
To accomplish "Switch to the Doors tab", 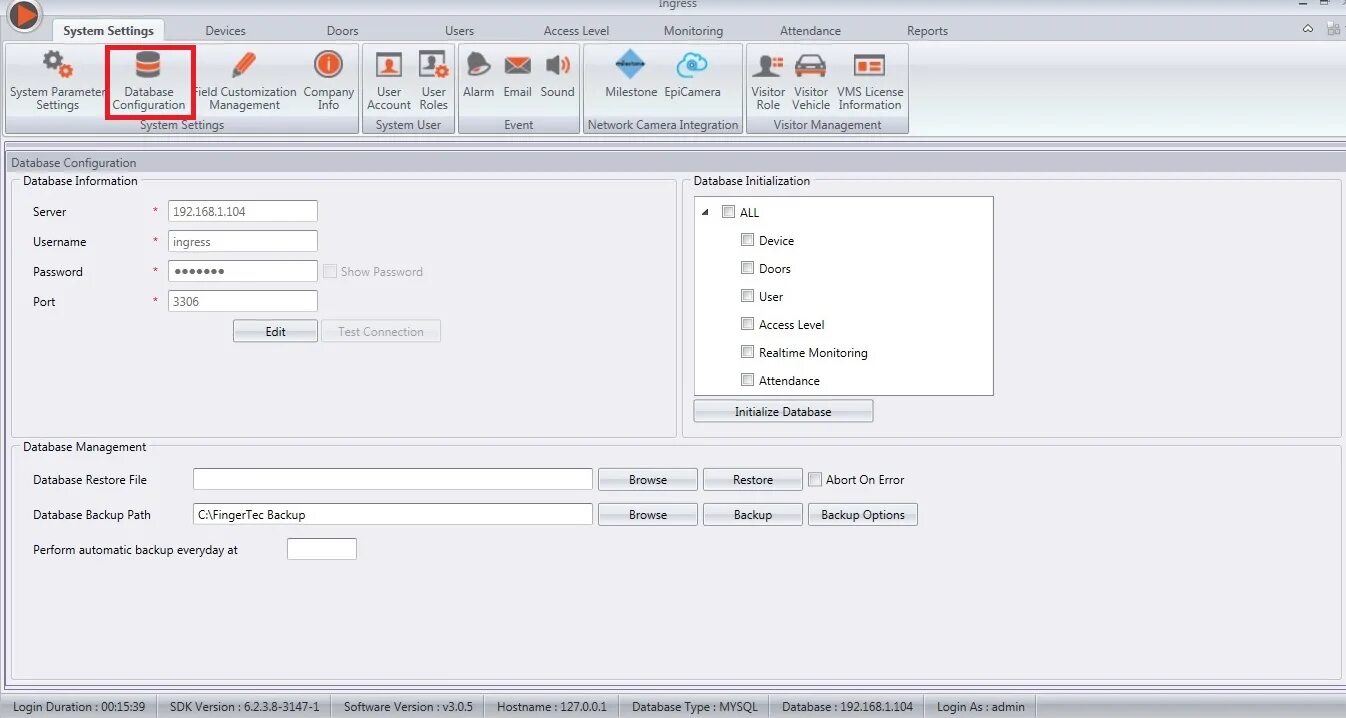I will [342, 31].
